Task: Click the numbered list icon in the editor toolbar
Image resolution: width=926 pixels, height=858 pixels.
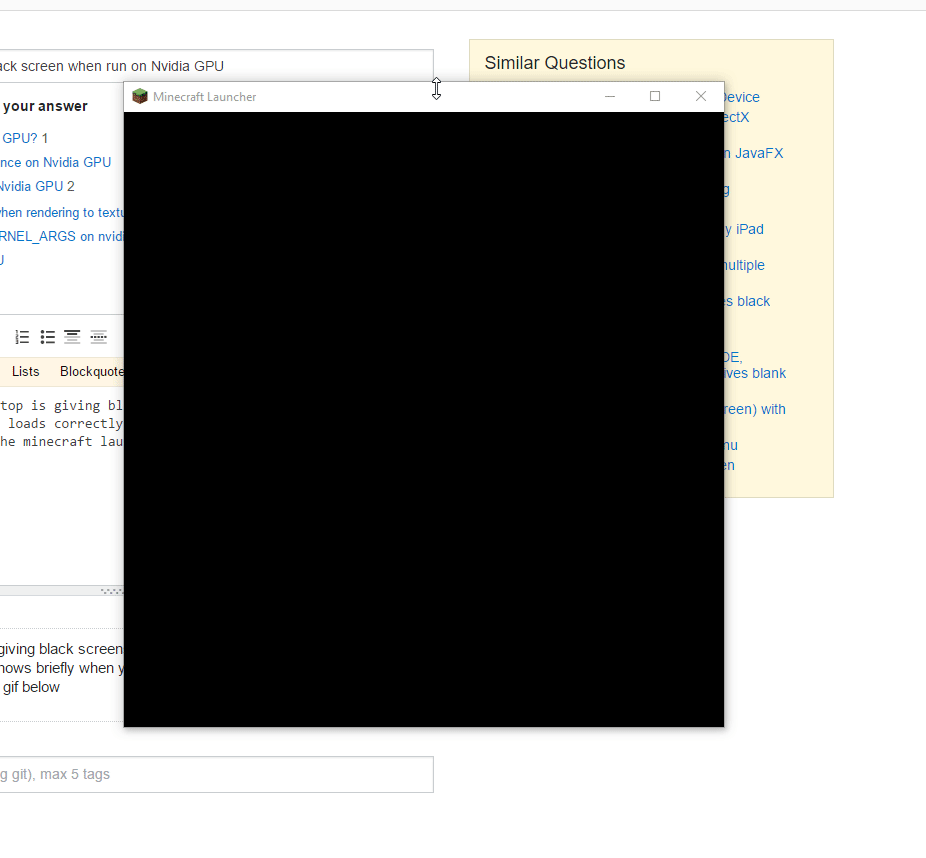Action: click(x=22, y=337)
